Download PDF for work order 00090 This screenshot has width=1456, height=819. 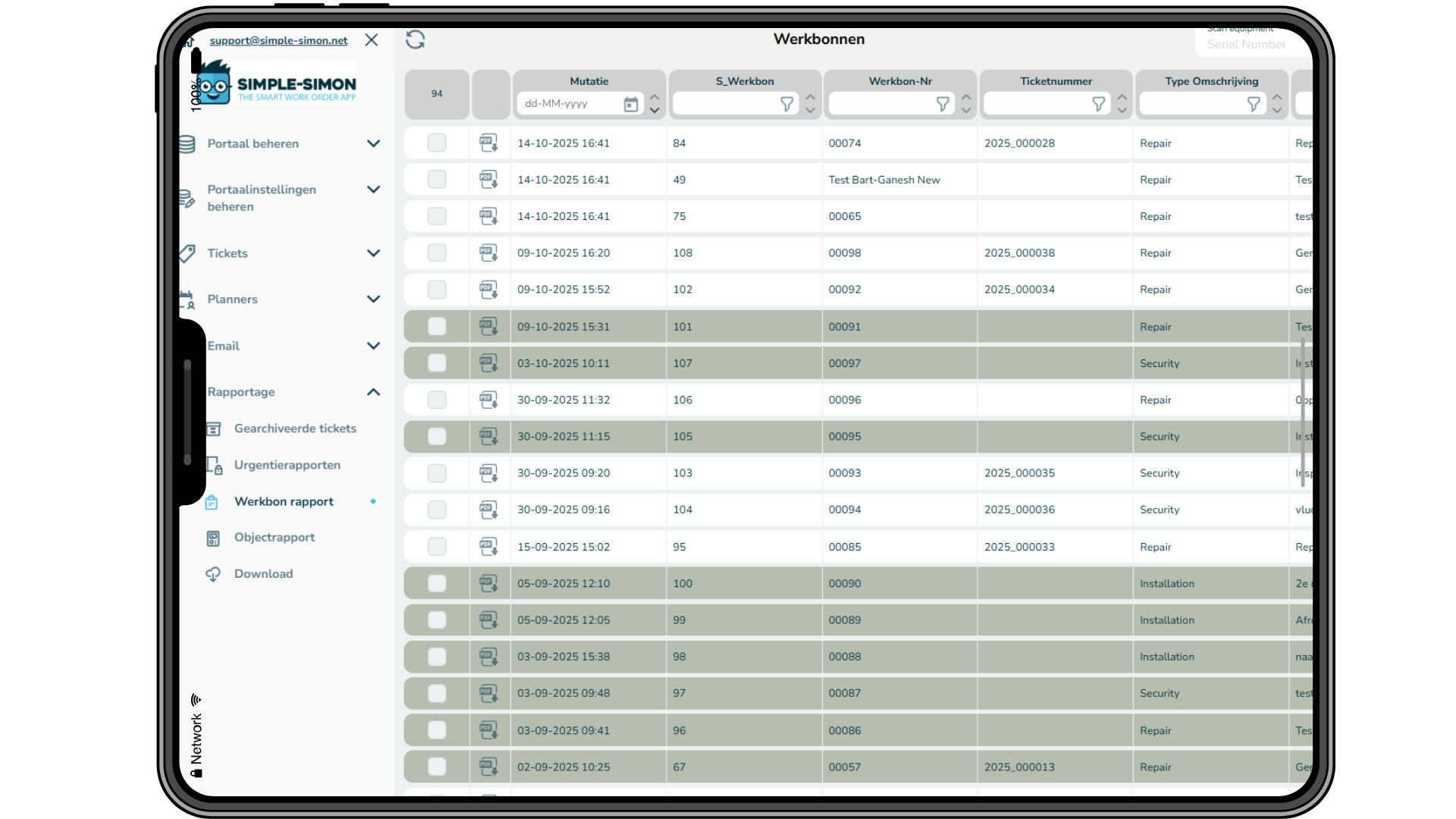point(488,583)
